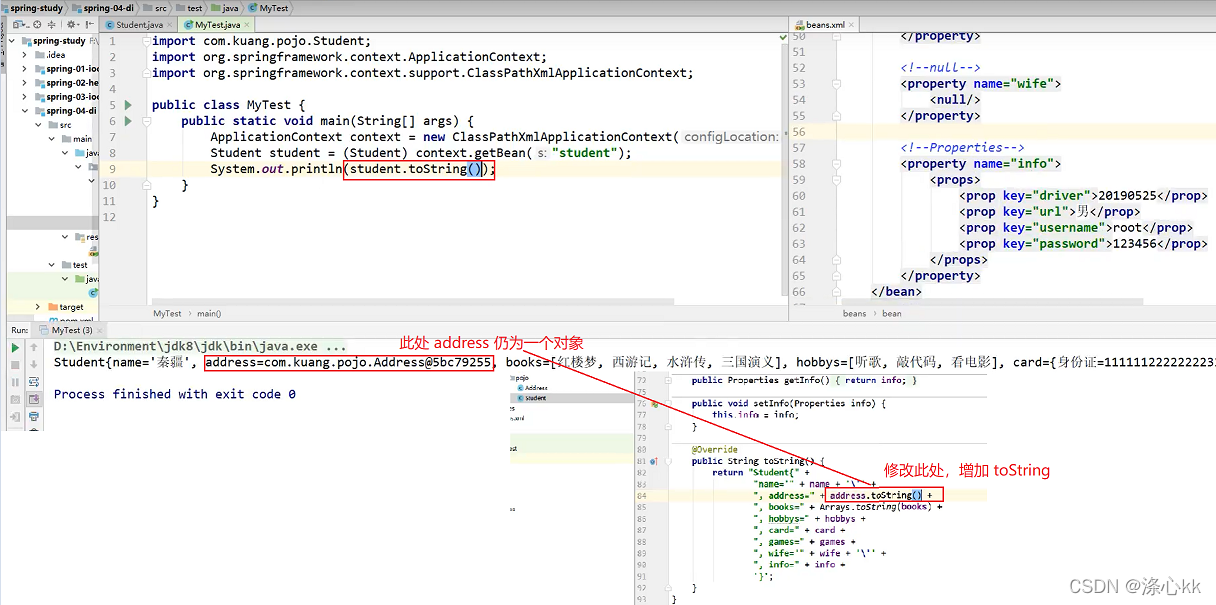Screen dimensions: 1216x605
Task: Close beans.xml tab
Action: point(852,24)
